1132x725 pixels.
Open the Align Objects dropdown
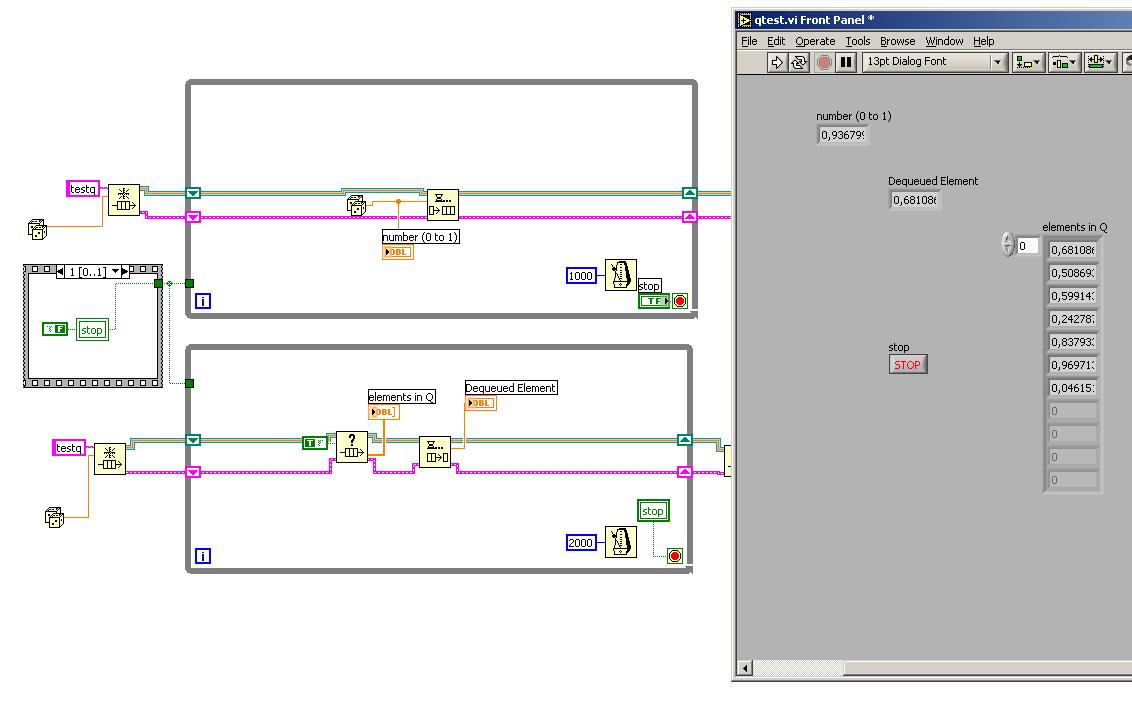click(x=1027, y=62)
